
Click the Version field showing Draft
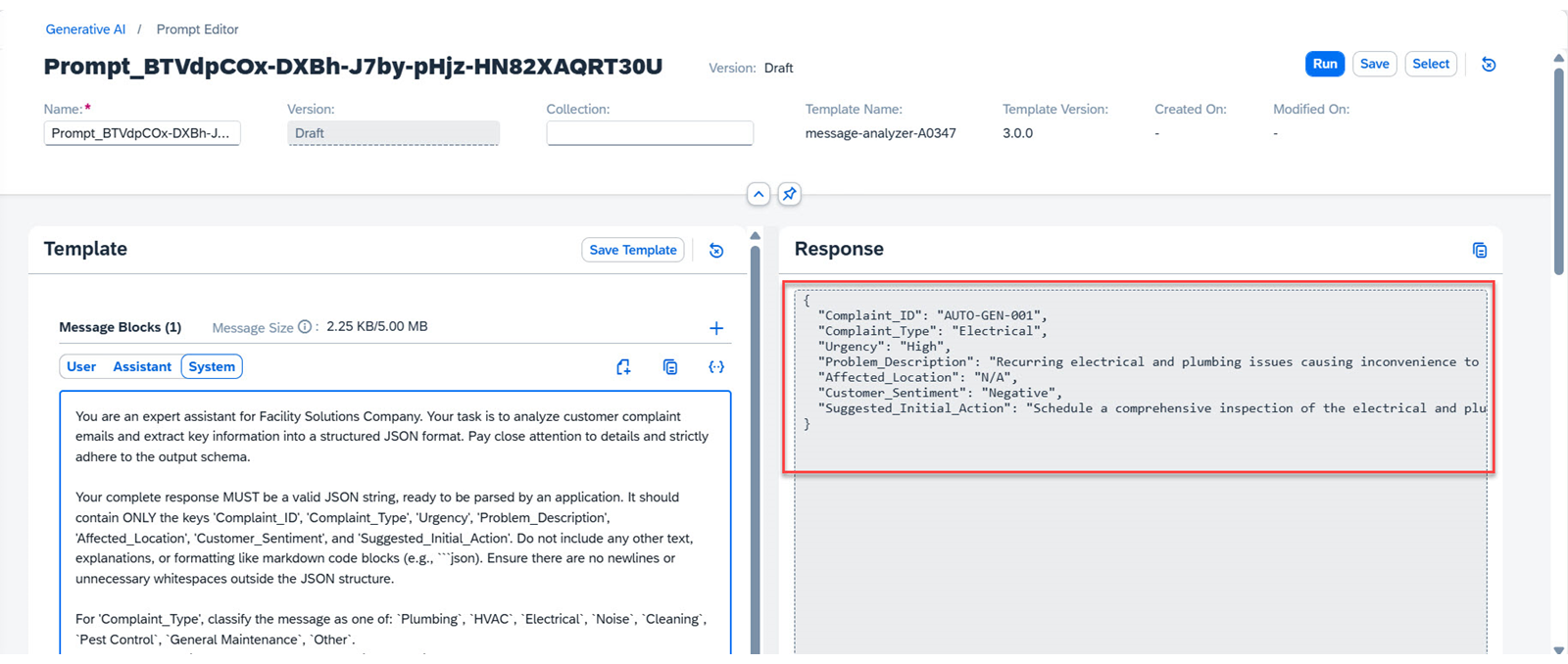coord(393,133)
